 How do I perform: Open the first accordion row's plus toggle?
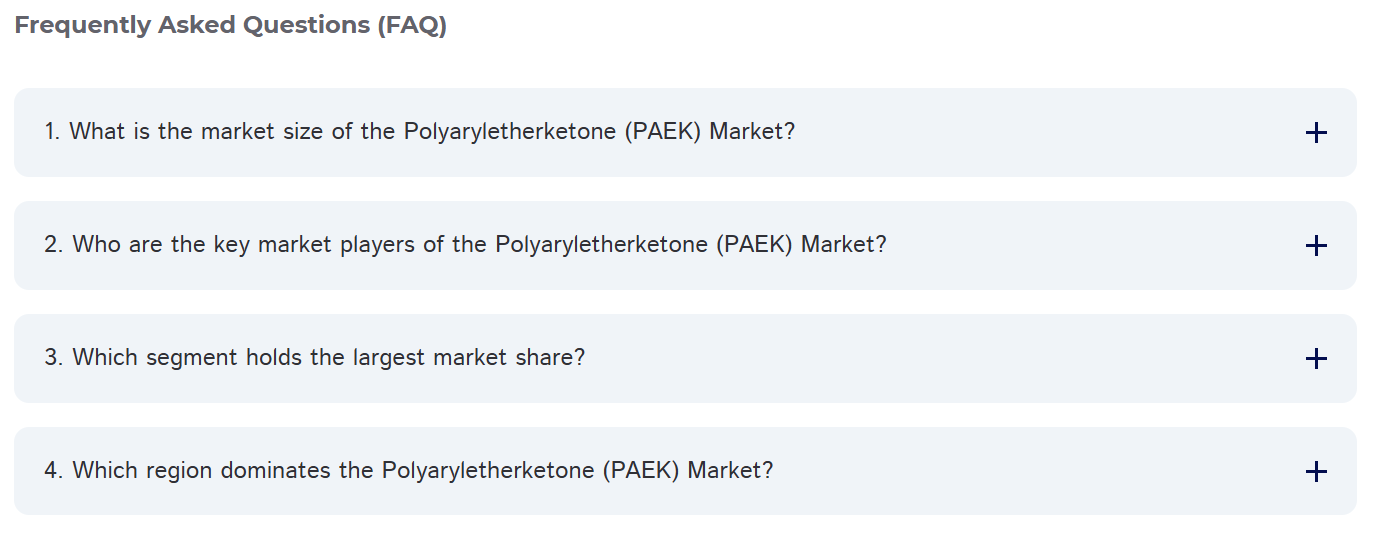tap(1316, 132)
